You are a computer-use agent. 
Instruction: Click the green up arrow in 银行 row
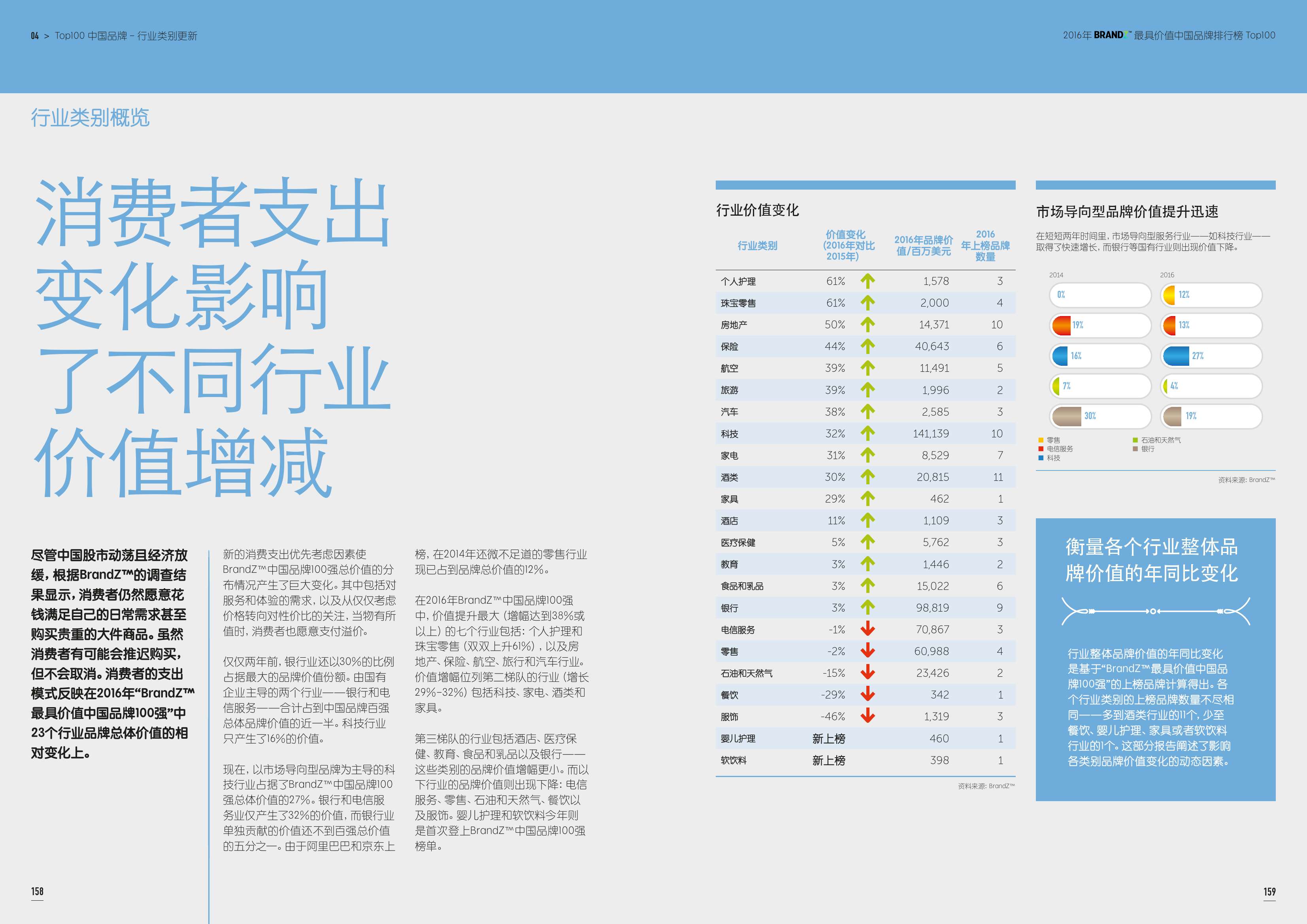[x=868, y=607]
